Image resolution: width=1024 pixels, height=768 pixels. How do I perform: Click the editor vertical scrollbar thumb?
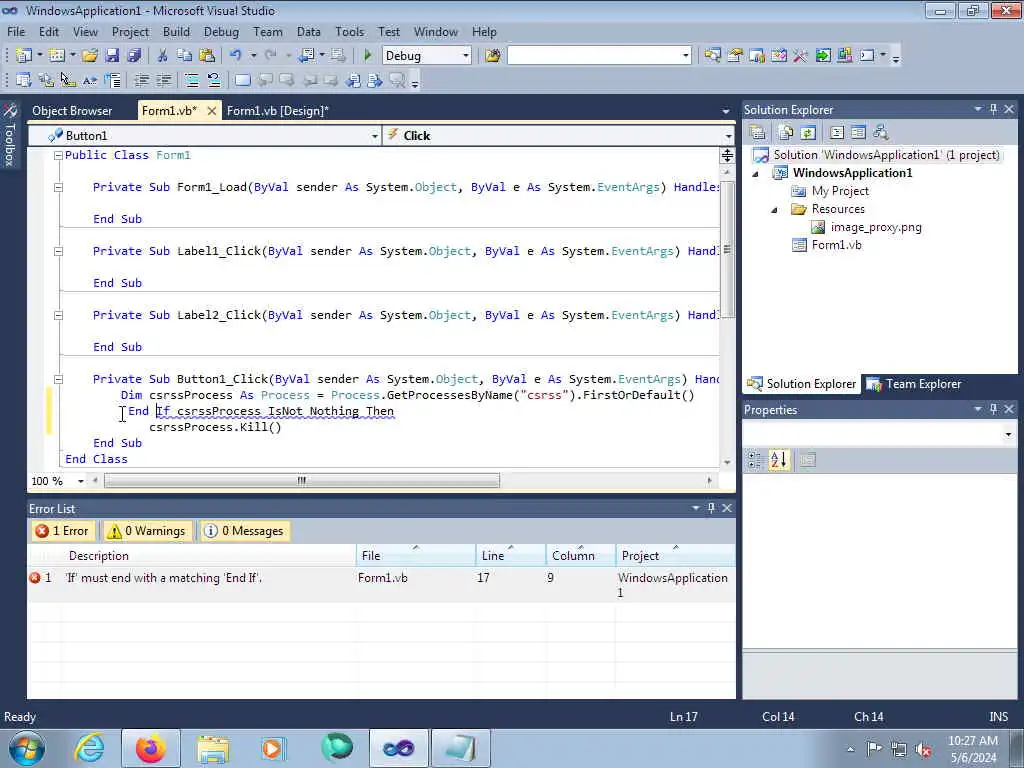point(727,249)
